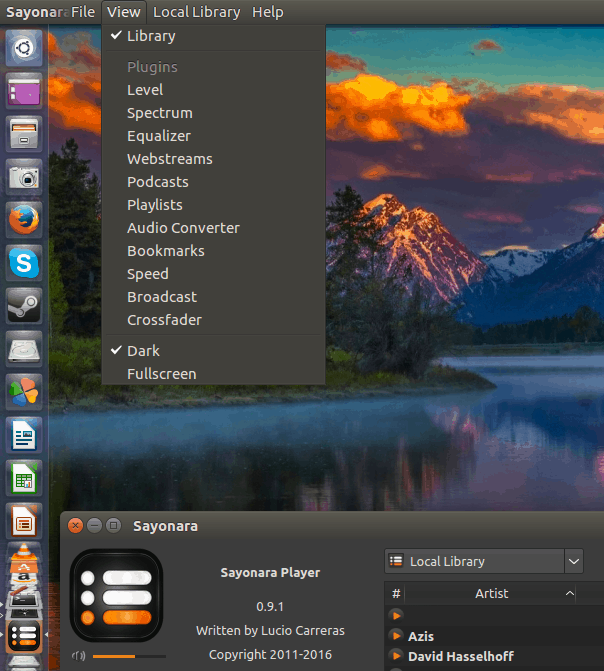Open the File menu
The image size is (604, 671).
(x=83, y=12)
